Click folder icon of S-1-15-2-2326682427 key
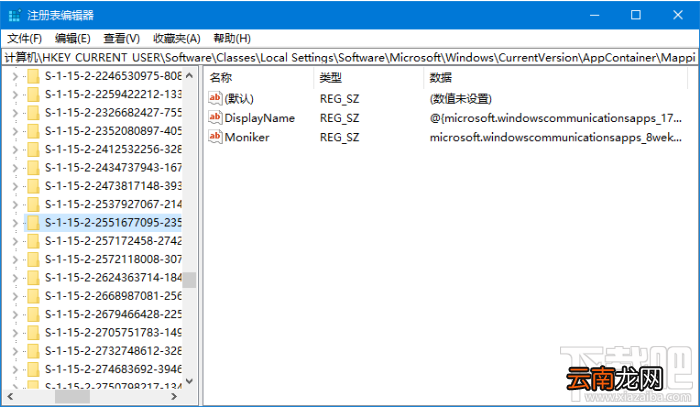The image size is (700, 407). (33, 113)
